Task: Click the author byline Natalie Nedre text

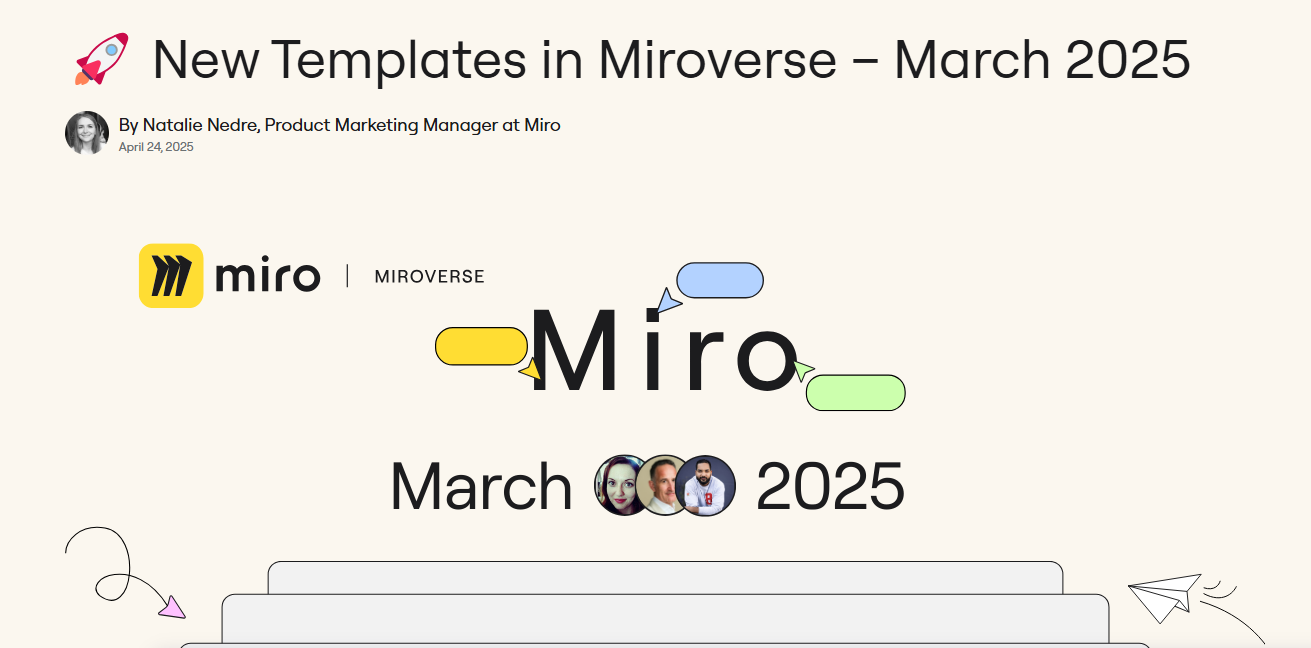Action: pos(339,125)
